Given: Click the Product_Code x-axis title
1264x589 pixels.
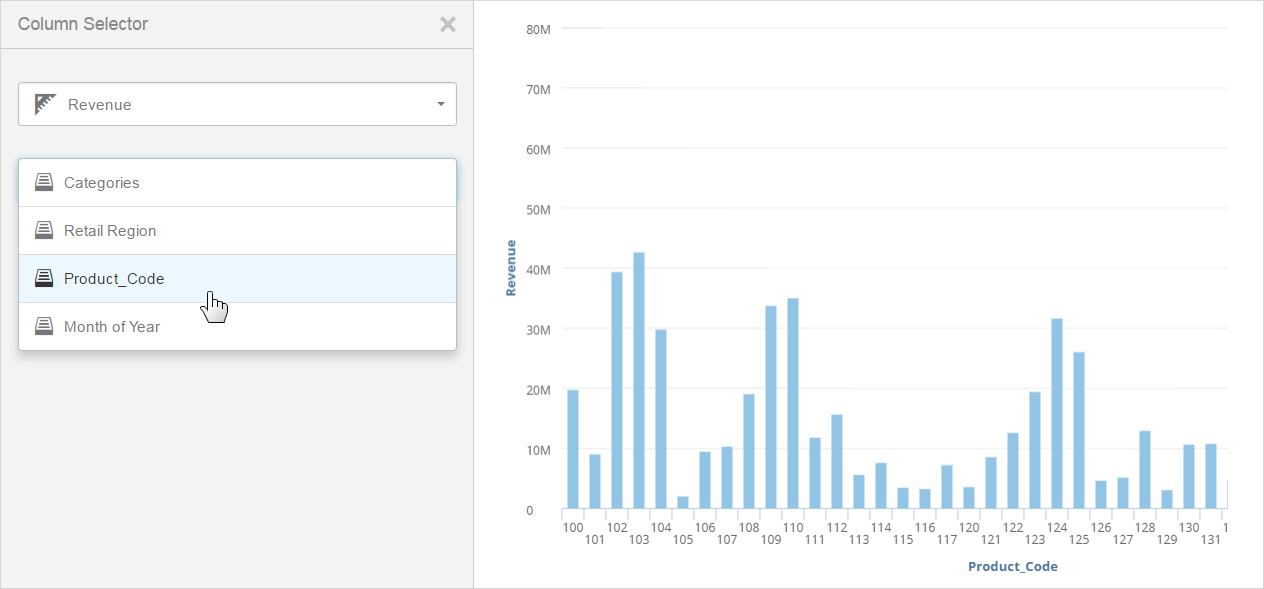Looking at the screenshot, I should [1012, 566].
